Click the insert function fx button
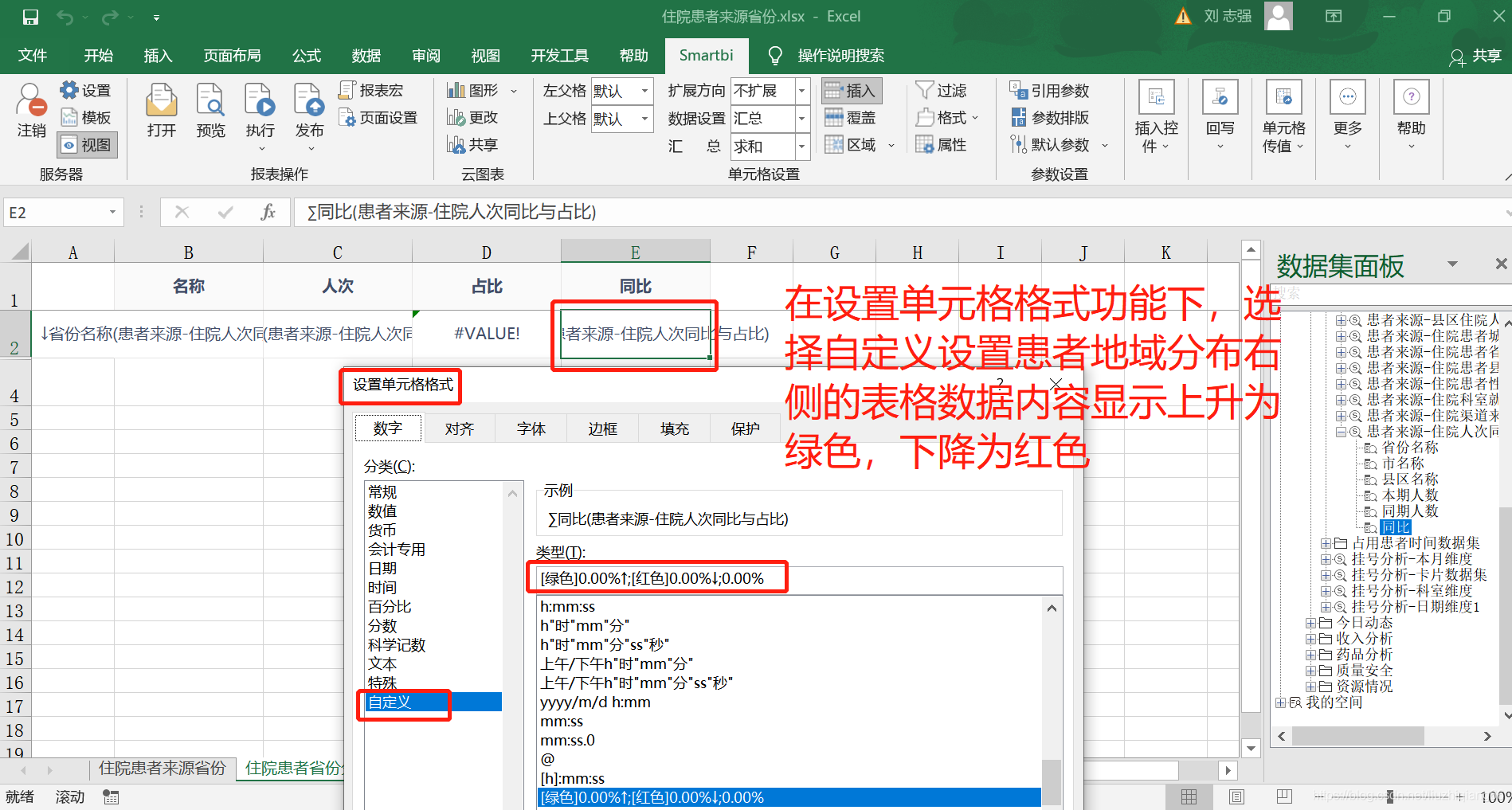Screen dimensions: 1512x810 click(268, 212)
